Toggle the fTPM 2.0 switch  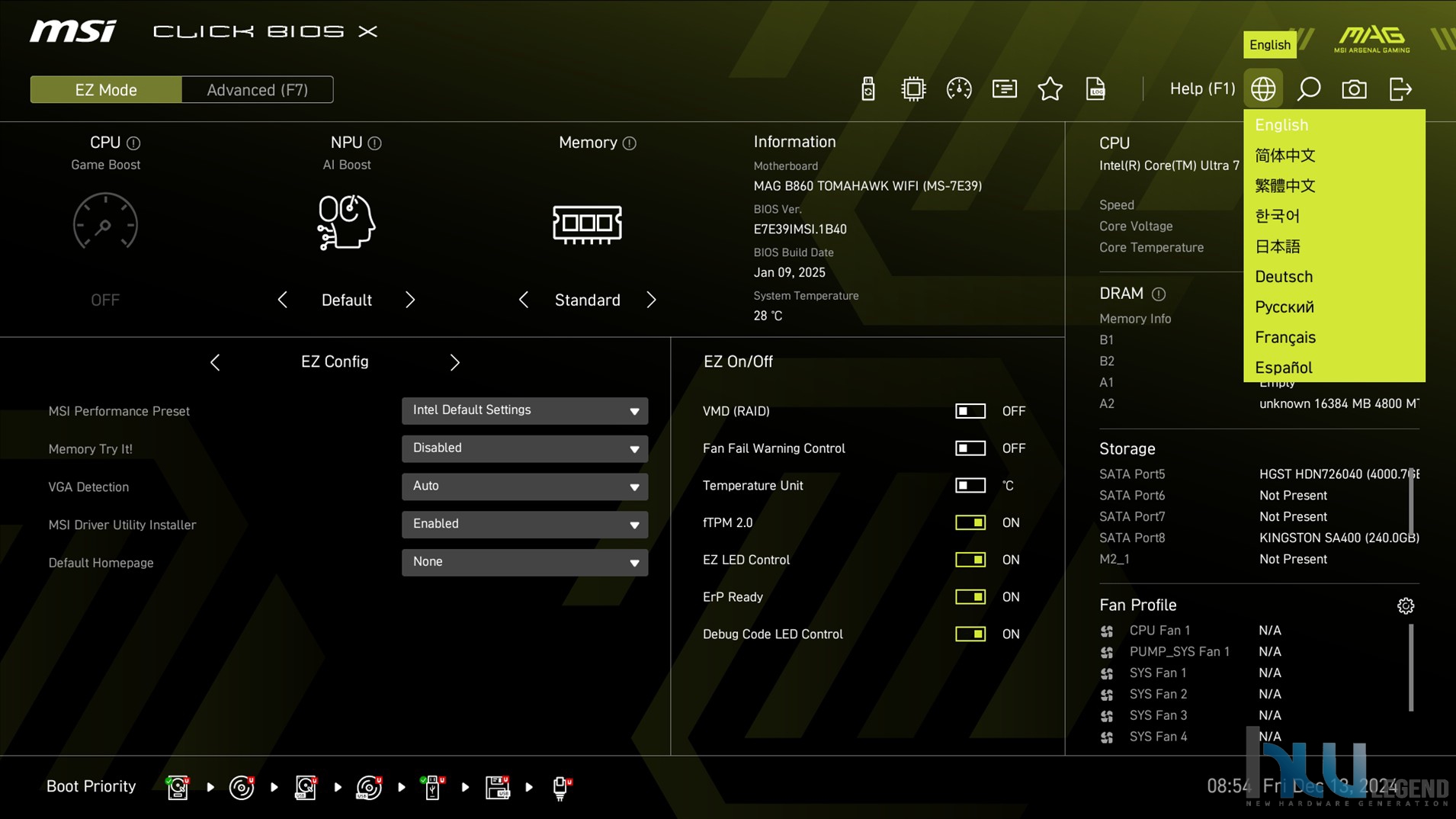pyautogui.click(x=970, y=522)
